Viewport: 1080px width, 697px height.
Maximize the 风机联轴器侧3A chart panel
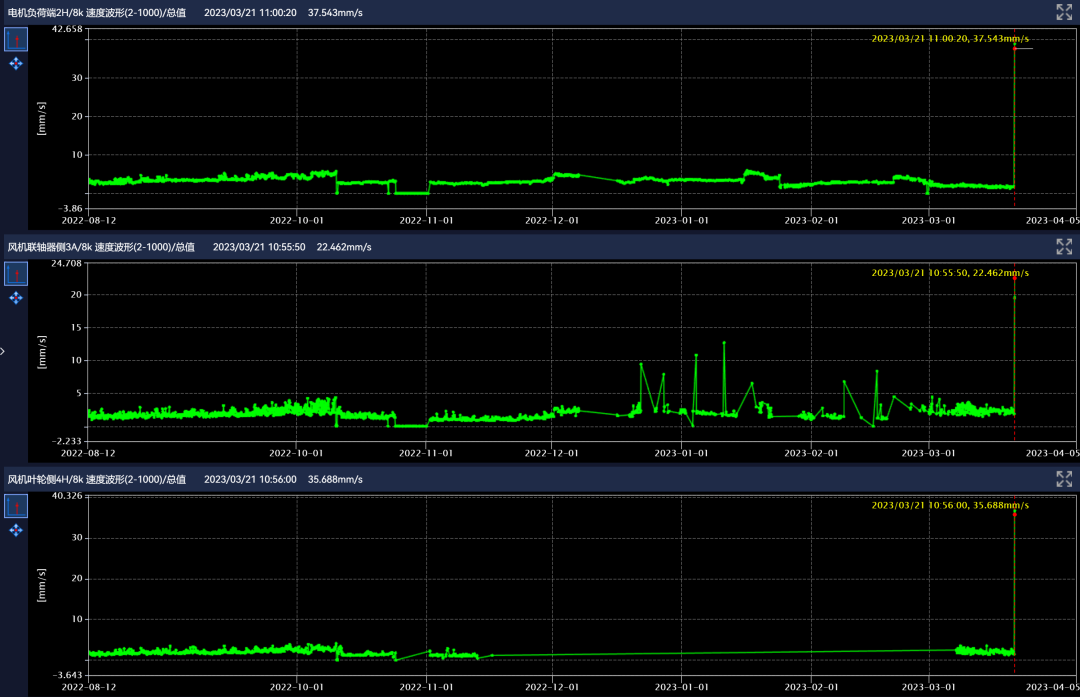pos(1064,246)
